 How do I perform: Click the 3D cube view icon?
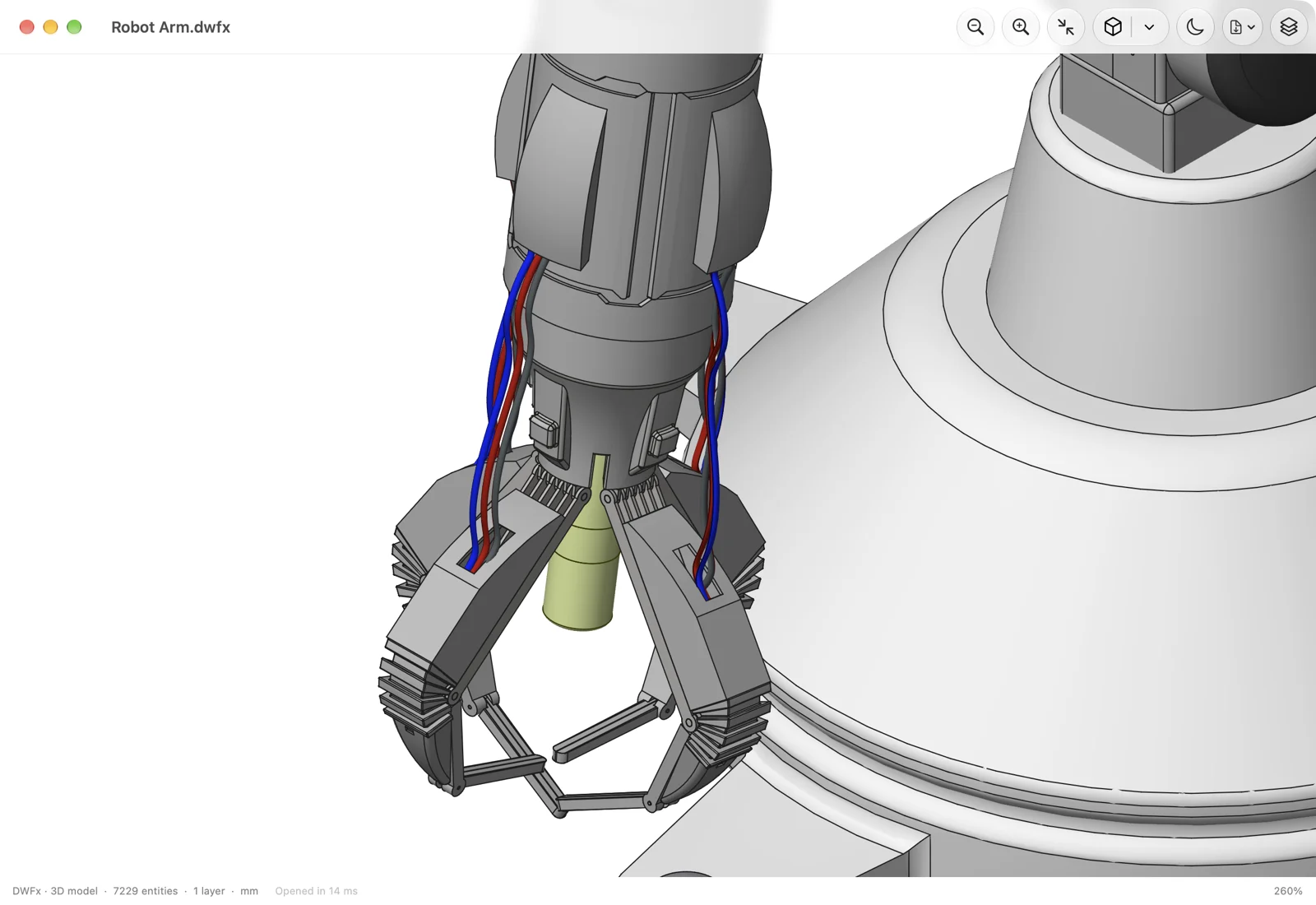(1113, 27)
